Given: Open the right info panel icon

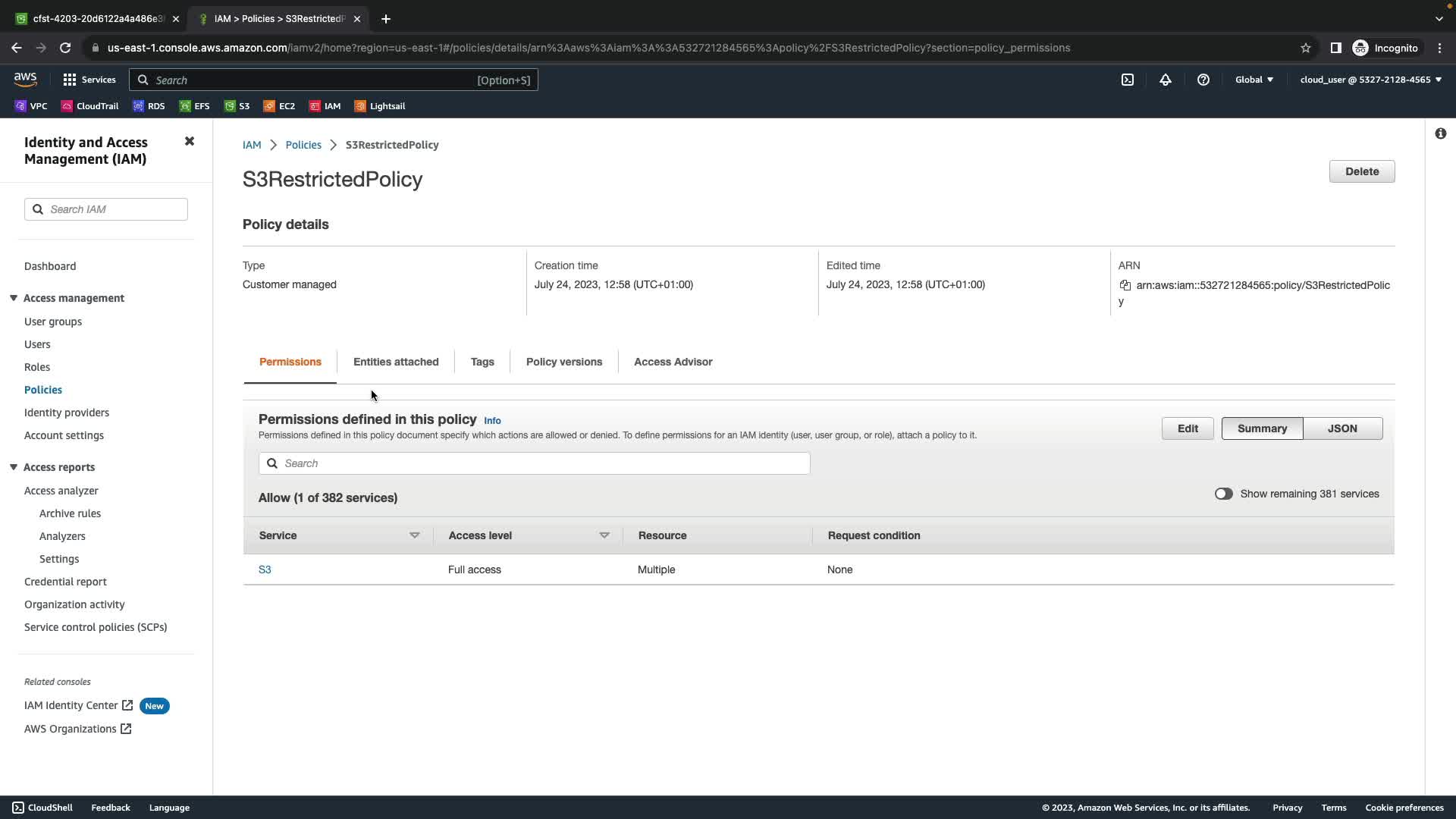Looking at the screenshot, I should coord(1440,133).
